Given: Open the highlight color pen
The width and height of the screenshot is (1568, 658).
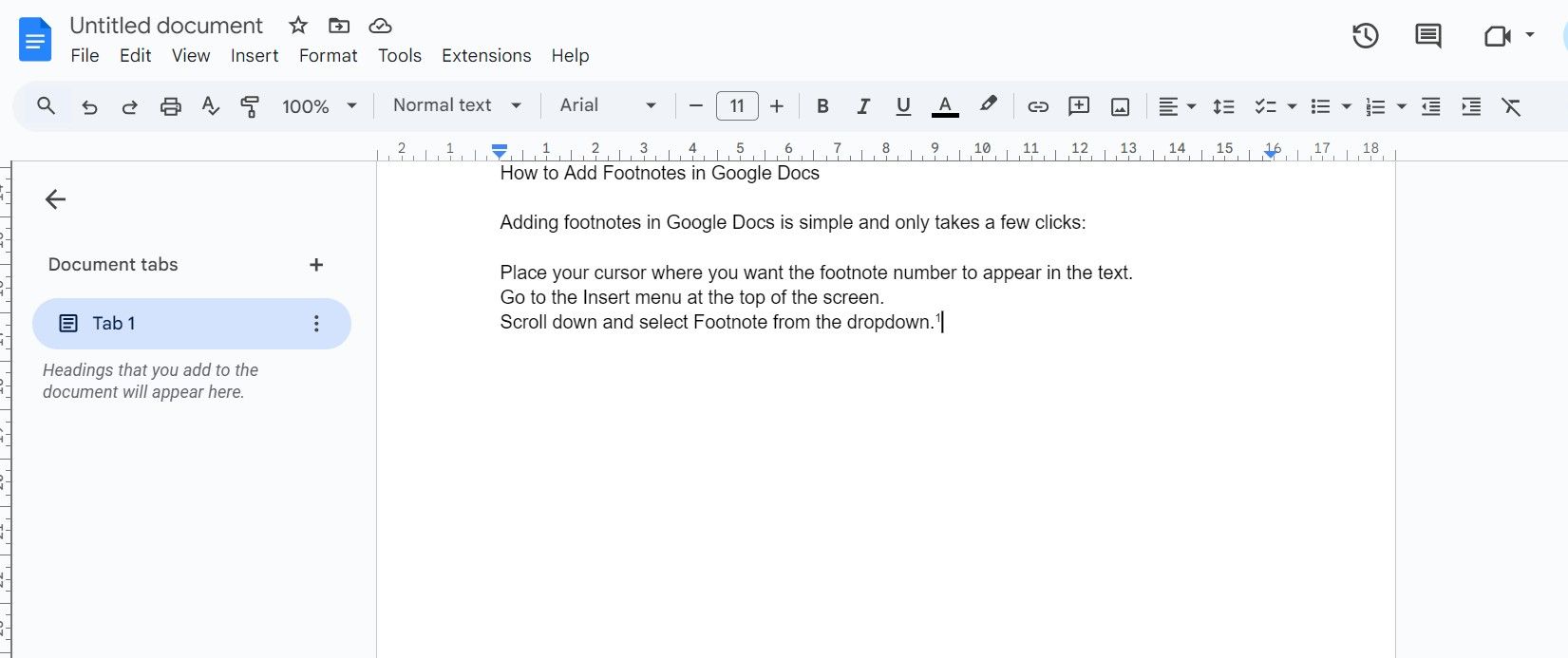Looking at the screenshot, I should coord(989,104).
